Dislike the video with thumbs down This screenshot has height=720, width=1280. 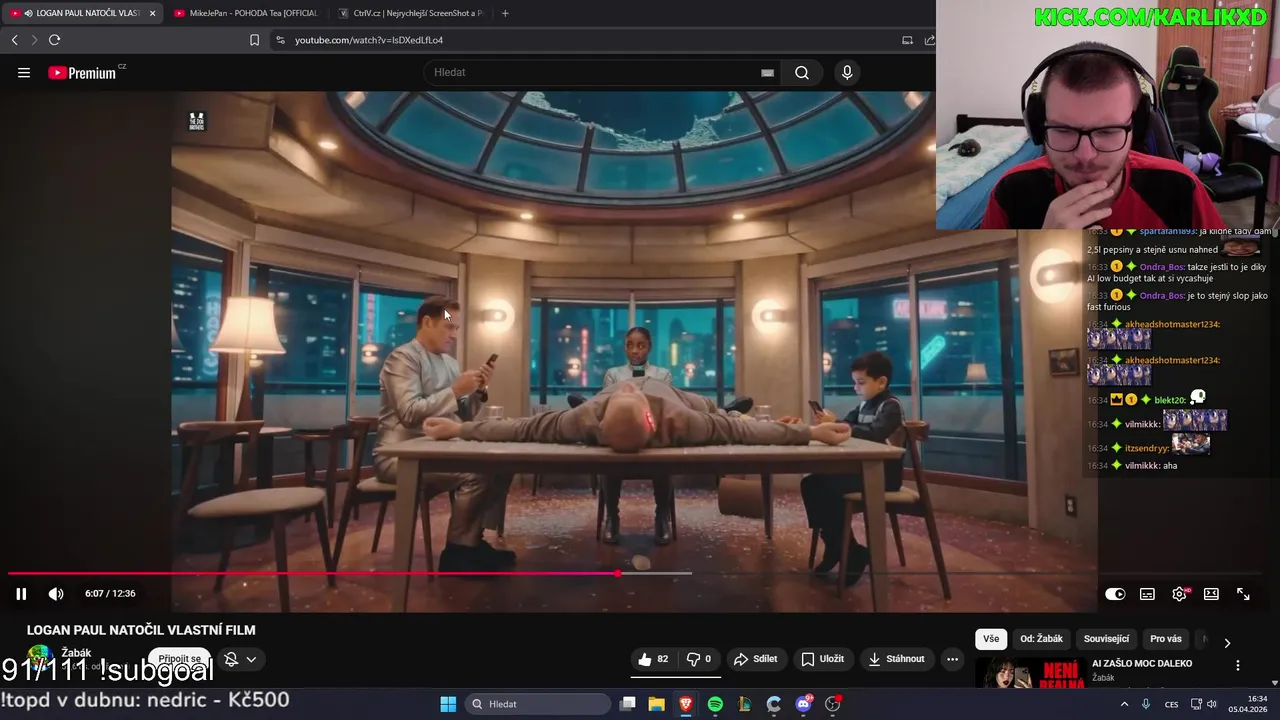point(699,659)
